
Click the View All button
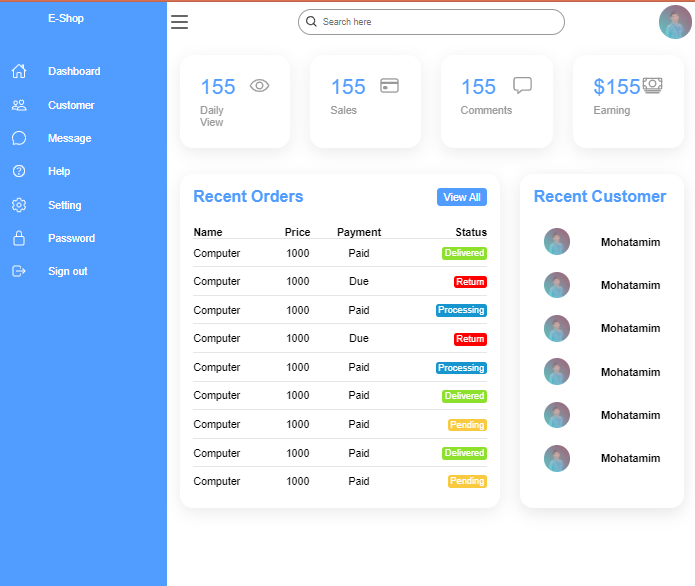pyautogui.click(x=462, y=197)
